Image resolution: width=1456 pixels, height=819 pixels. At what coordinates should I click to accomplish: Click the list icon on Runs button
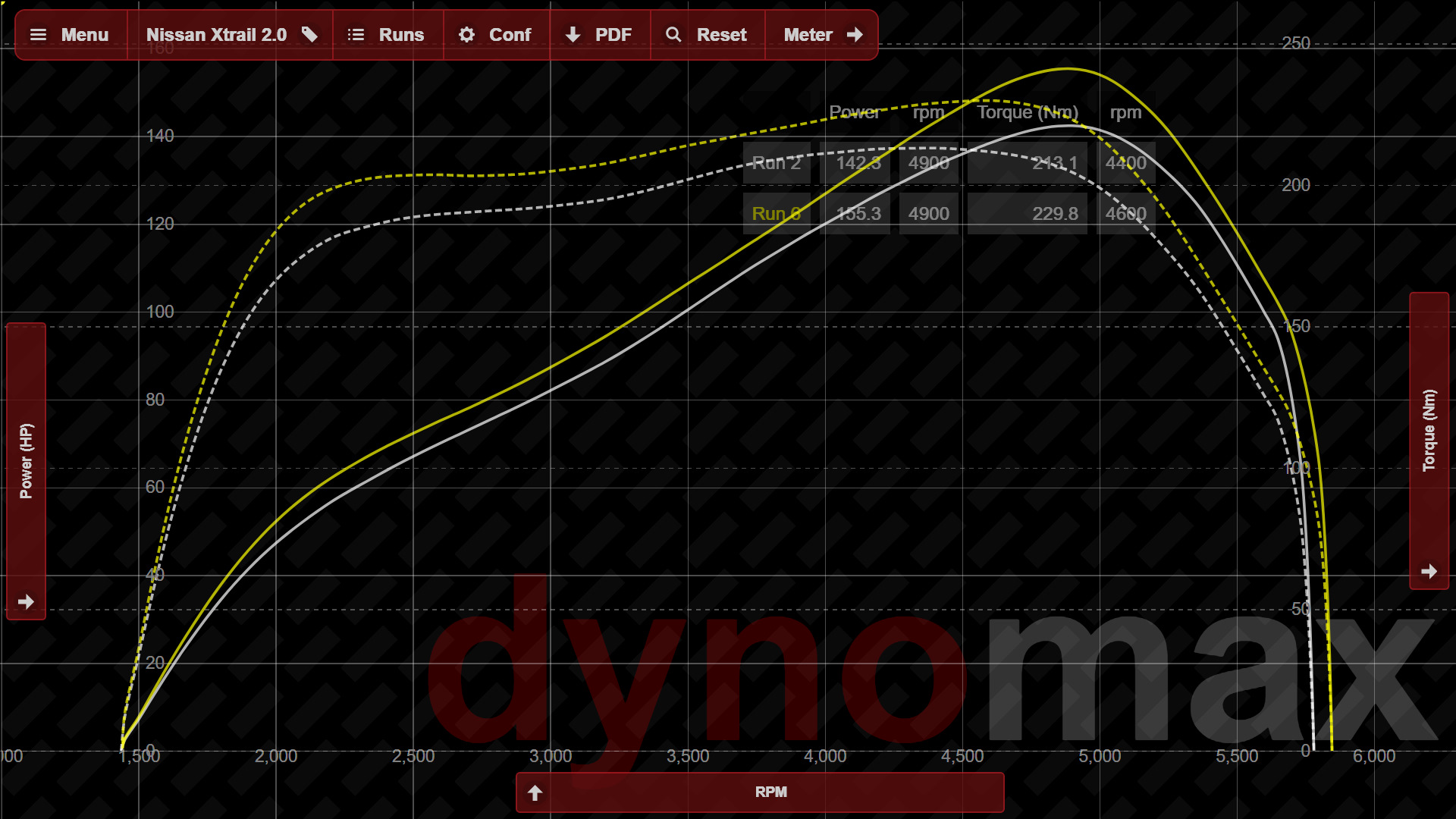(356, 35)
